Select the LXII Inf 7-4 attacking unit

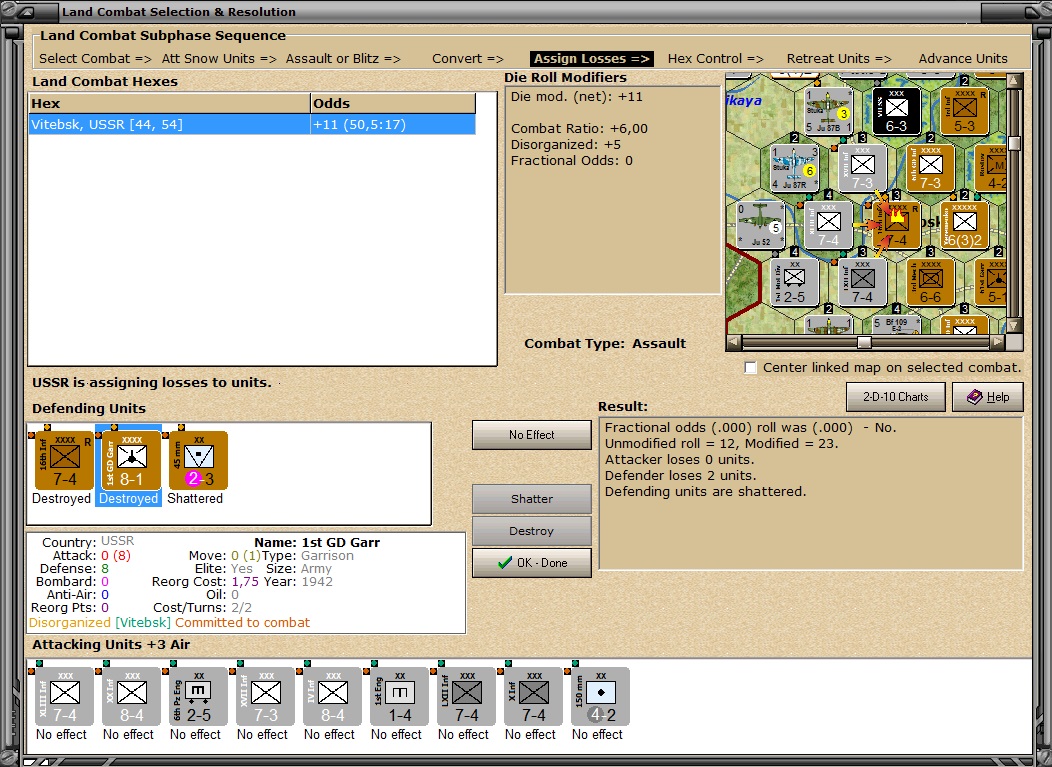click(467, 697)
